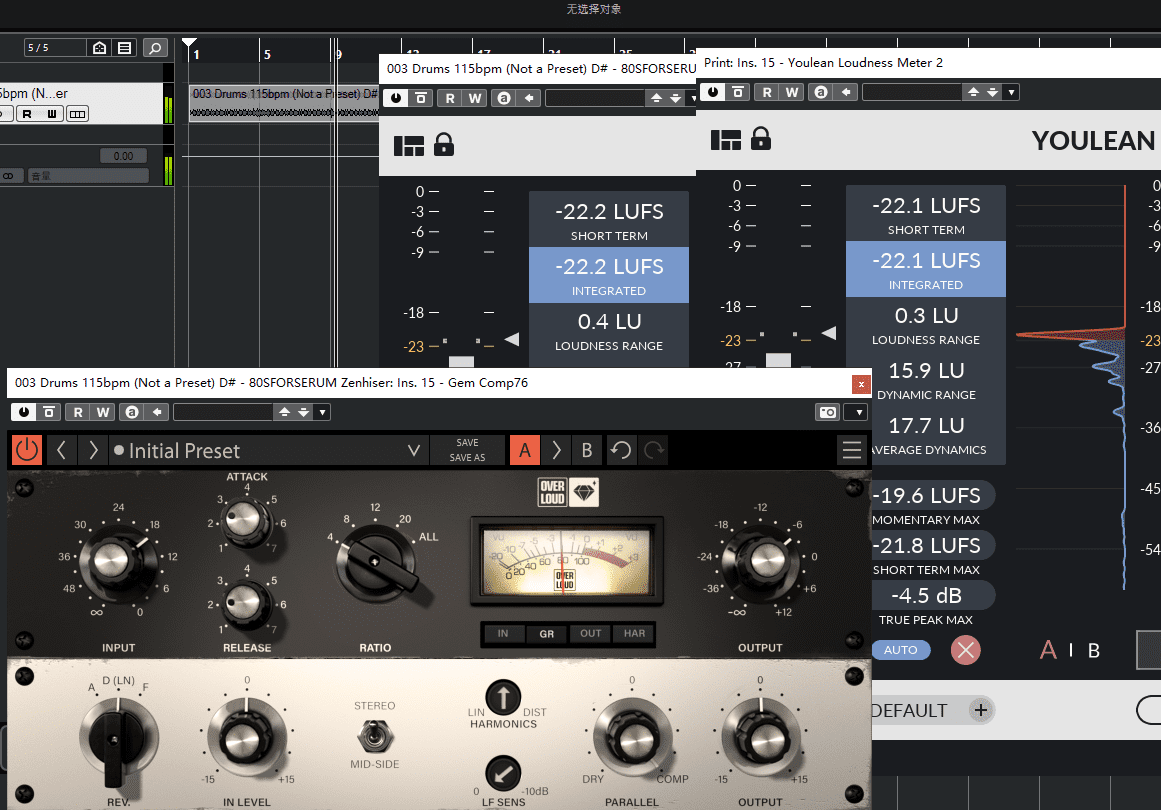This screenshot has width=1161, height=810.
Task: Toggle Gem Comp76 power button
Action: 27,449
